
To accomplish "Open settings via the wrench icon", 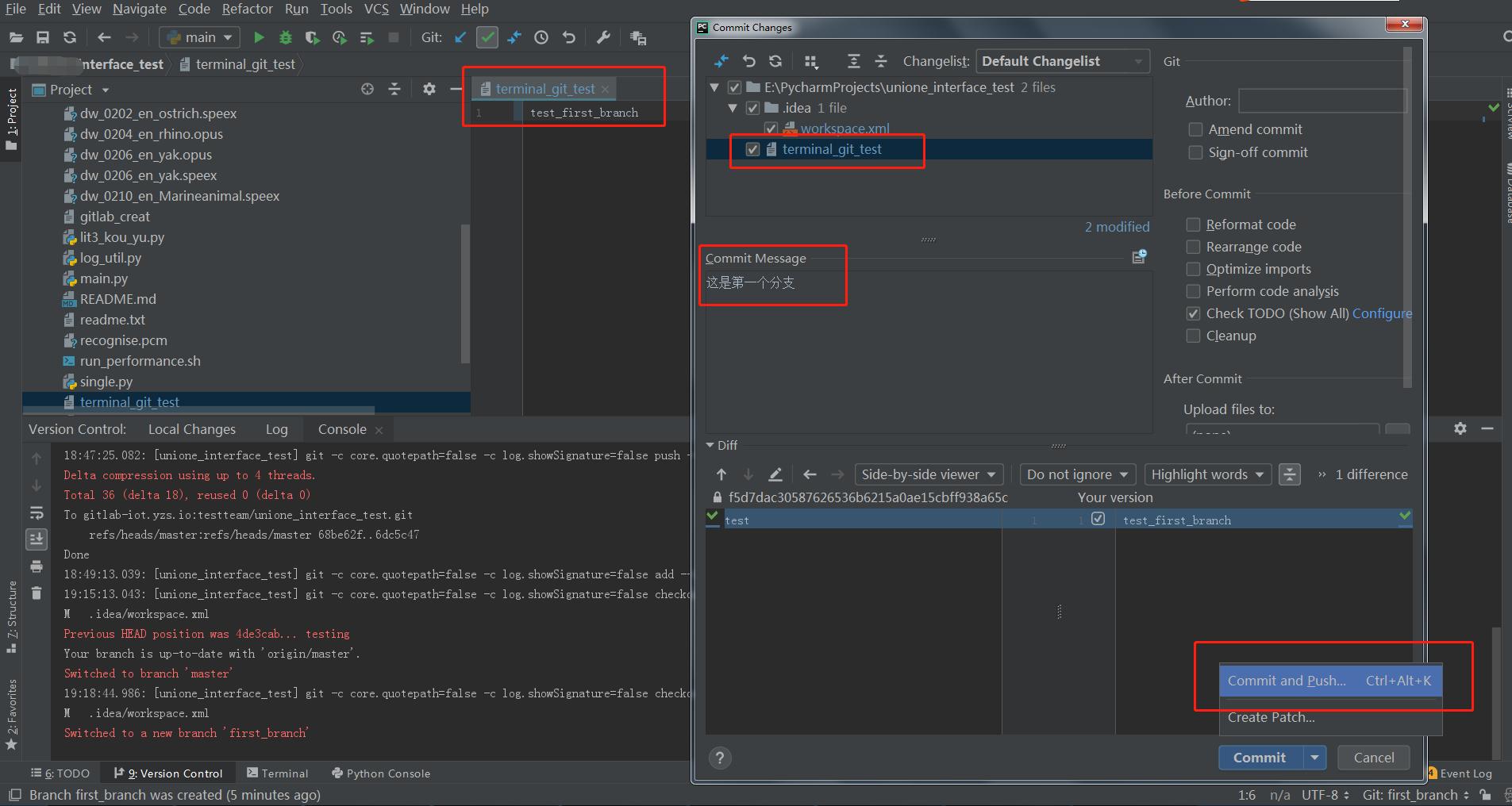I will click(603, 37).
